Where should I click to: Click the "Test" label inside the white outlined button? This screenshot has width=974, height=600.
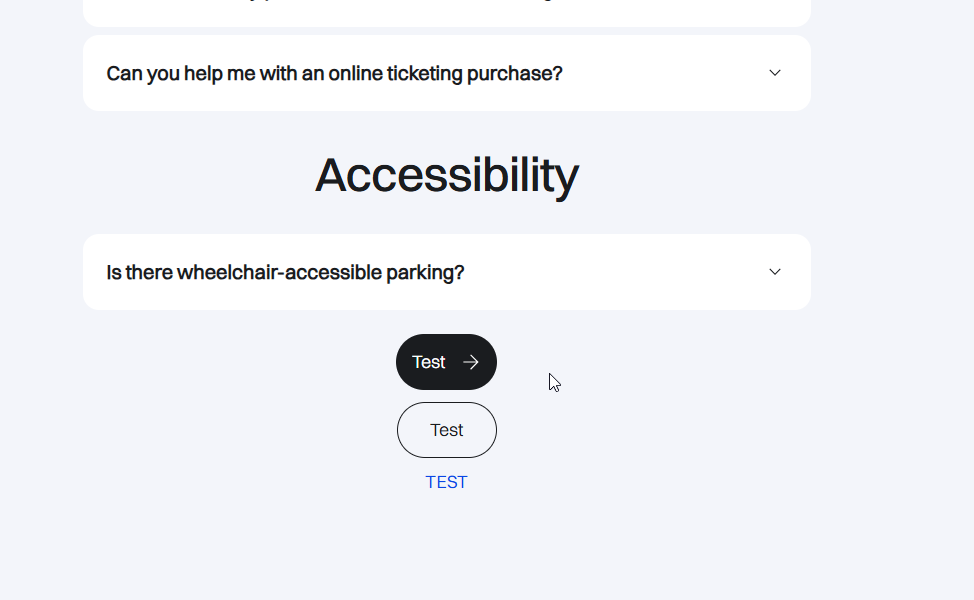coord(446,430)
